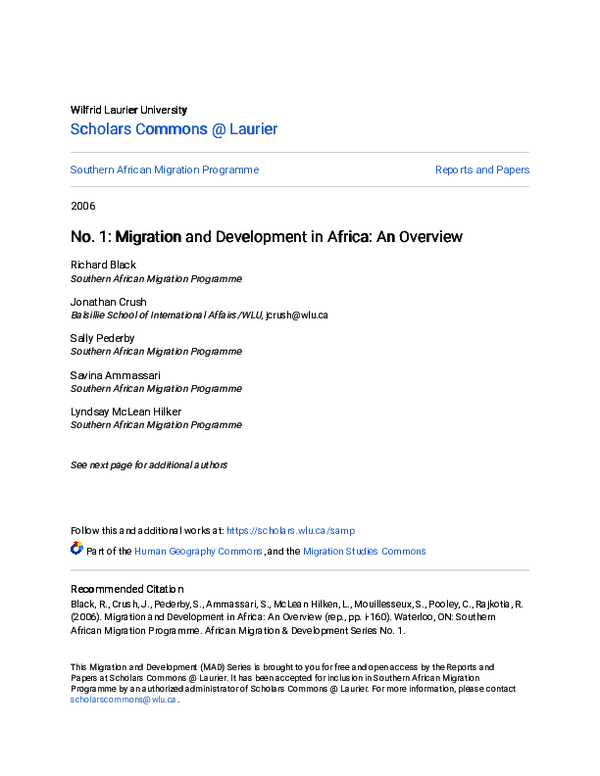Open the Scholars Commons @ Laurier link
The image size is (600, 776).
click(174, 129)
